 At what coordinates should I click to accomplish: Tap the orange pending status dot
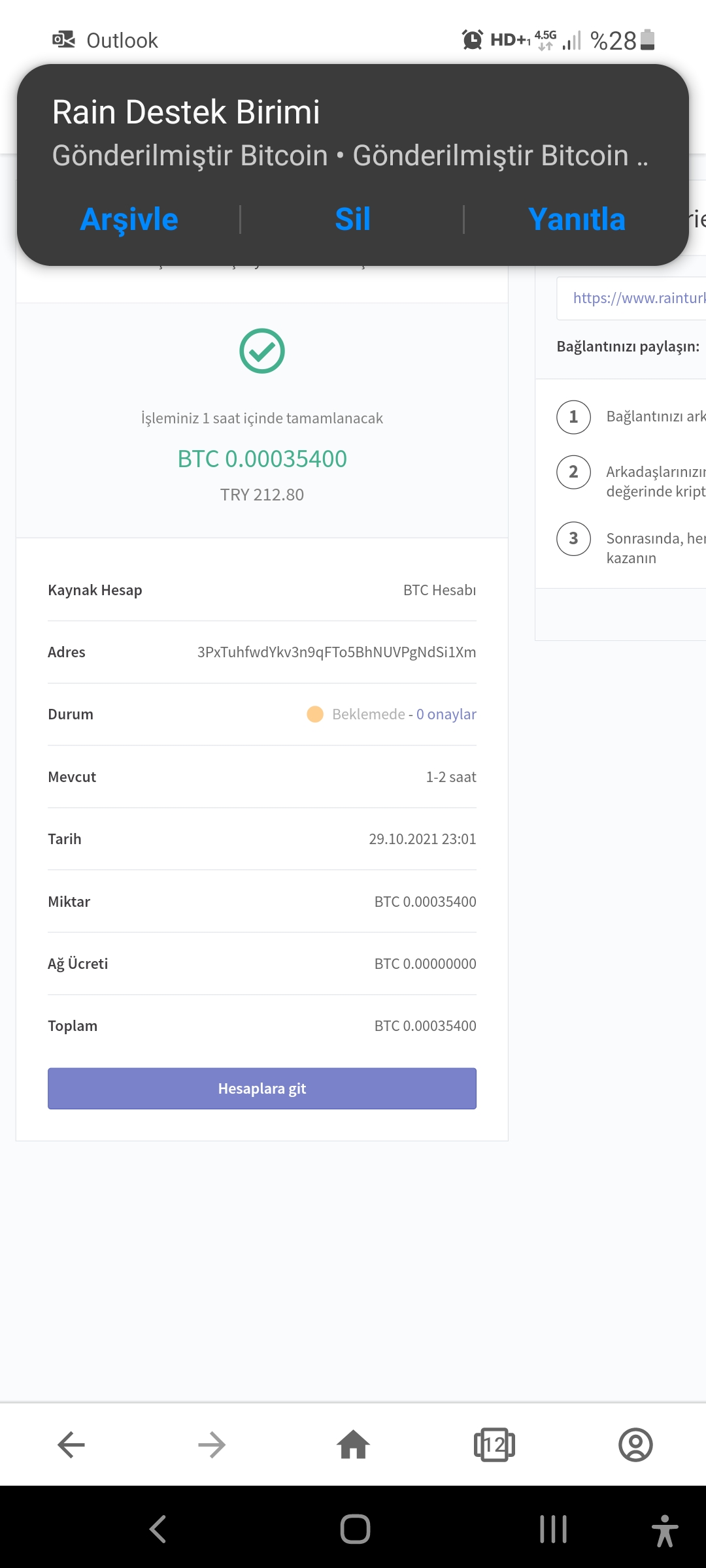click(x=315, y=714)
